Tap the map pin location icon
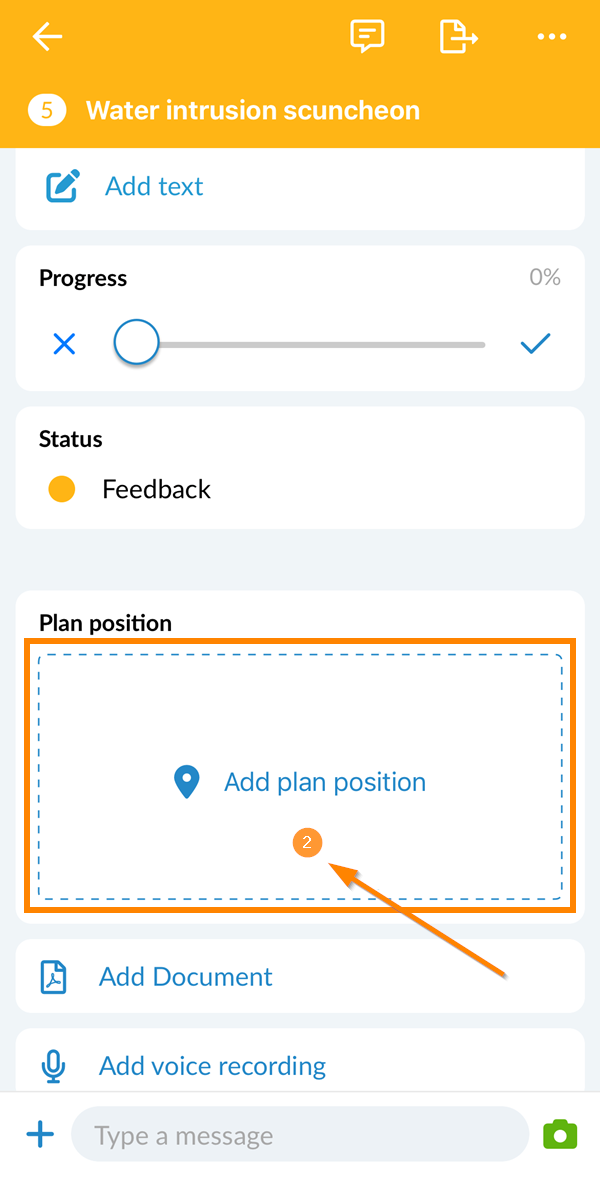The height and width of the screenshot is (1198, 600). [187, 782]
